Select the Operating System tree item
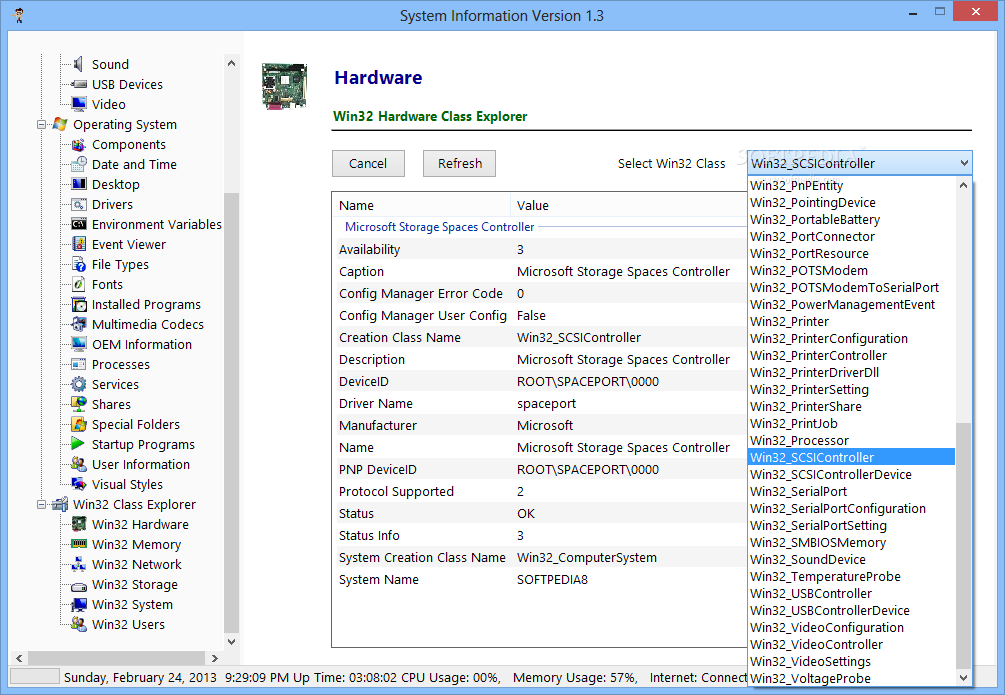 click(x=124, y=124)
